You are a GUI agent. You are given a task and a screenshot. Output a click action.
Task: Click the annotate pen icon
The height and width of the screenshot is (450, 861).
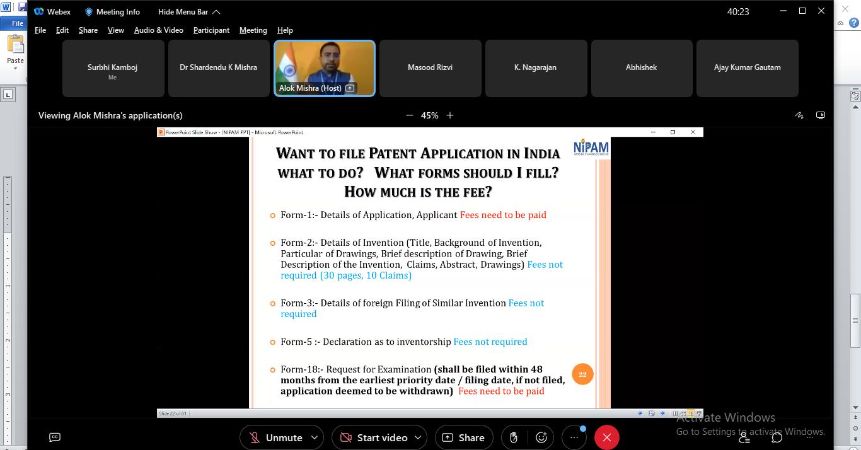coord(798,115)
